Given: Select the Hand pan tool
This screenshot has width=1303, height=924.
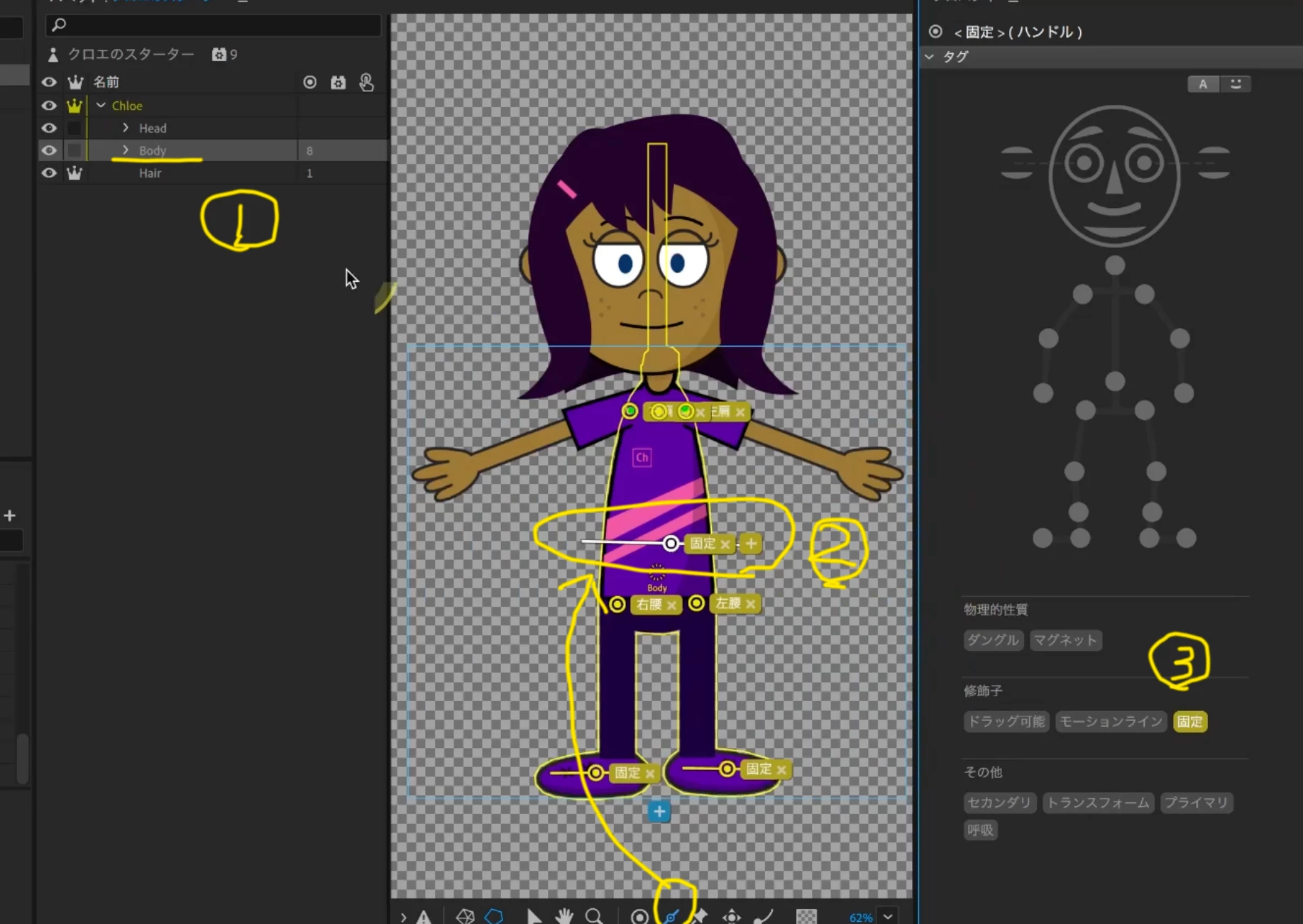Looking at the screenshot, I should point(564,916).
